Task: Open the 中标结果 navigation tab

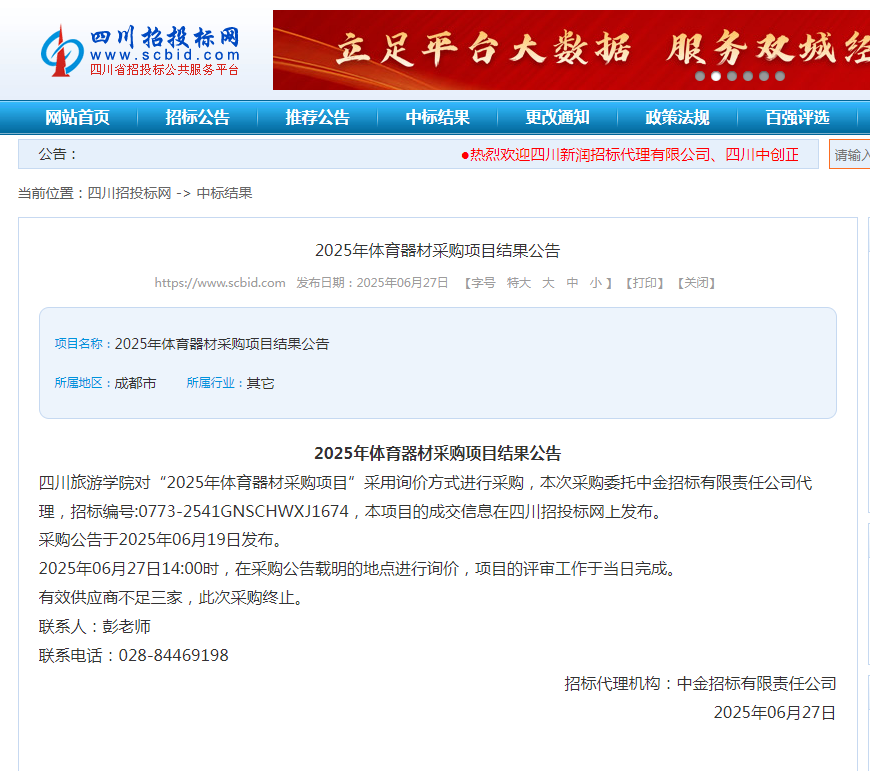Action: pyautogui.click(x=437, y=118)
